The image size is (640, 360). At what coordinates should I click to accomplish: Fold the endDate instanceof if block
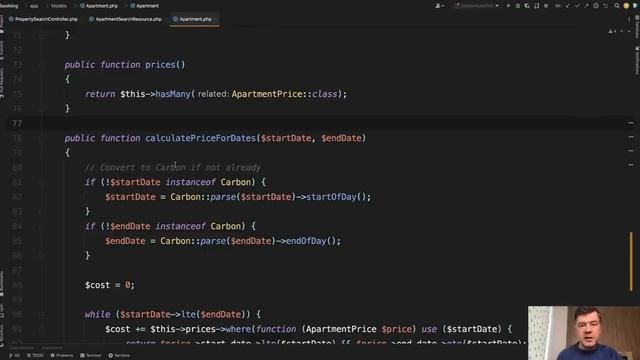41,227
